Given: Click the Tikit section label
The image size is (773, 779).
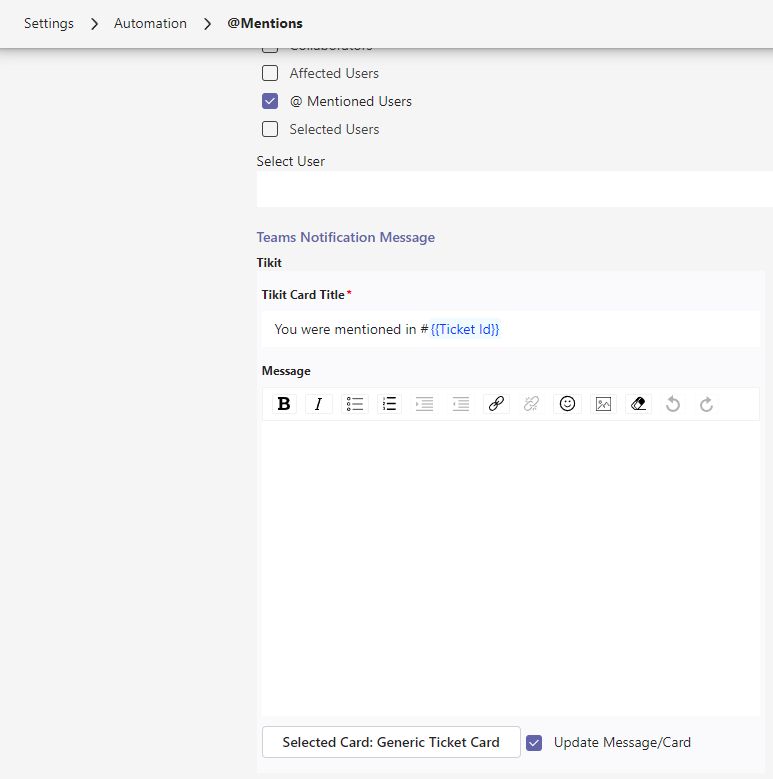Looking at the screenshot, I should (x=269, y=262).
